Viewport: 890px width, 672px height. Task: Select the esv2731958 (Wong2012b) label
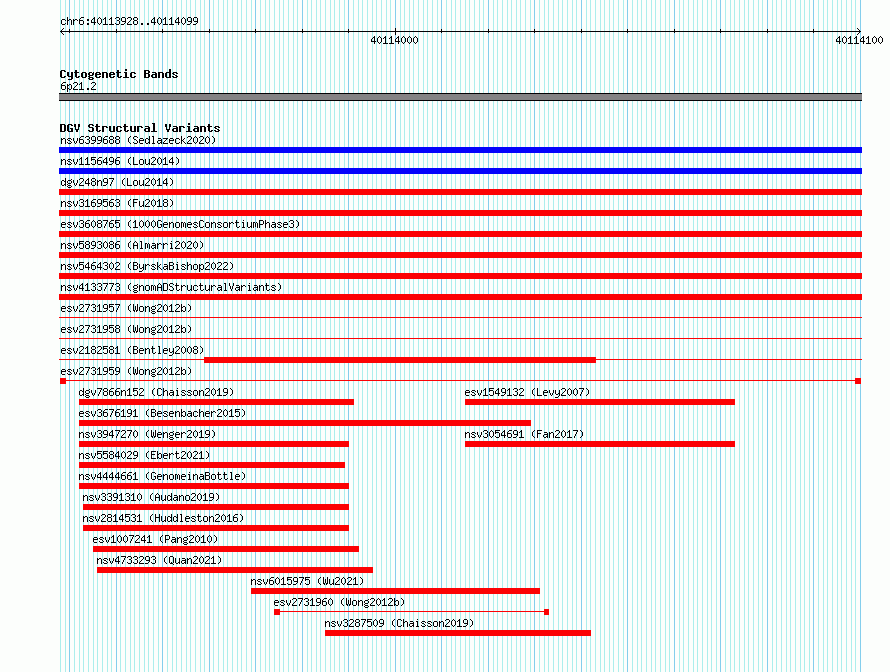click(126, 329)
